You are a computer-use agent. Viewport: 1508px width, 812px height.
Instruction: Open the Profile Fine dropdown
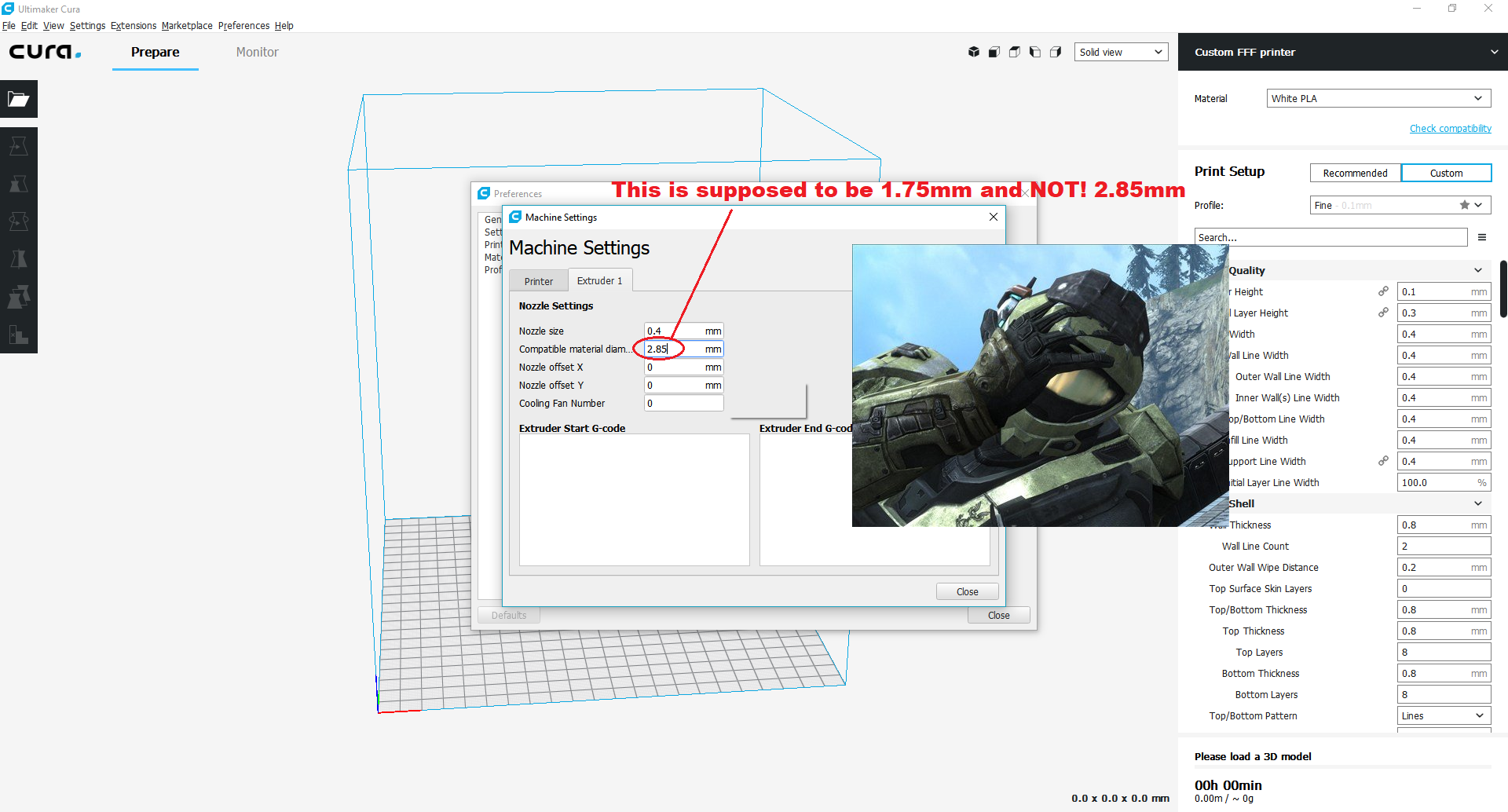[x=1400, y=205]
